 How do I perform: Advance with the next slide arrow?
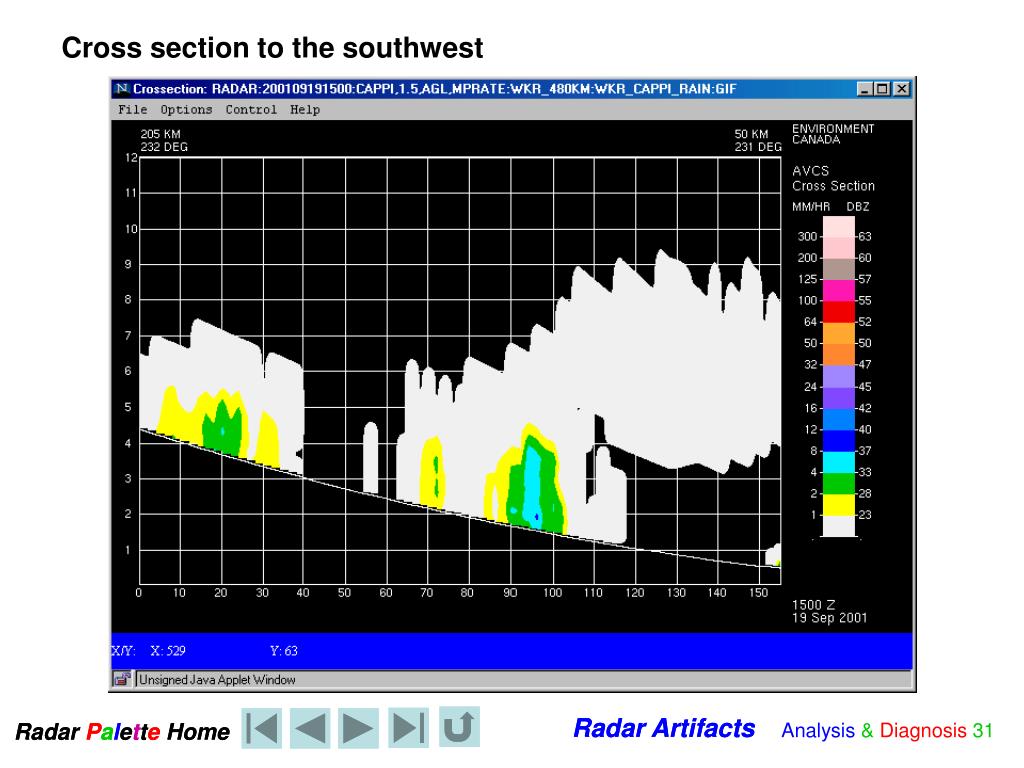359,728
